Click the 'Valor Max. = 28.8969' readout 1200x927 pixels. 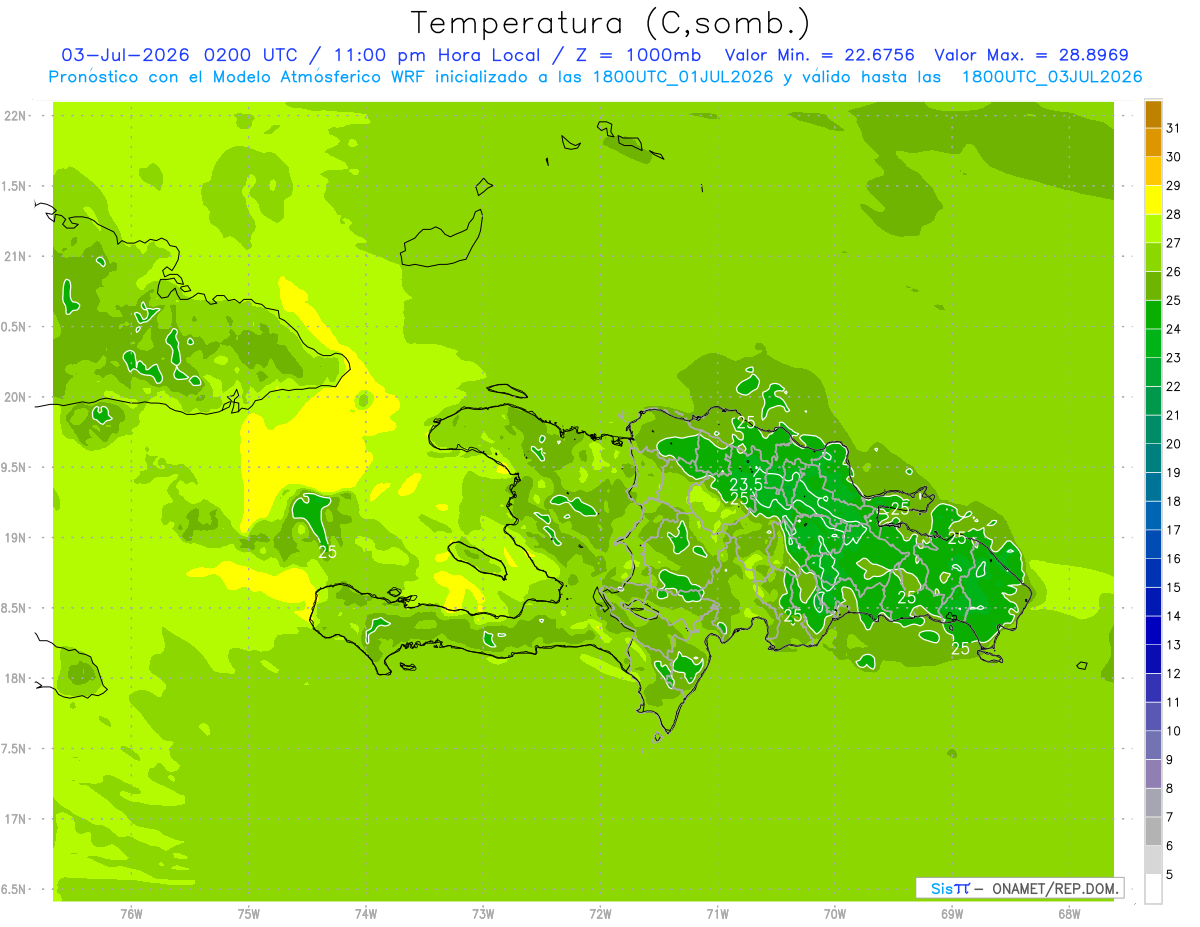point(1032,55)
